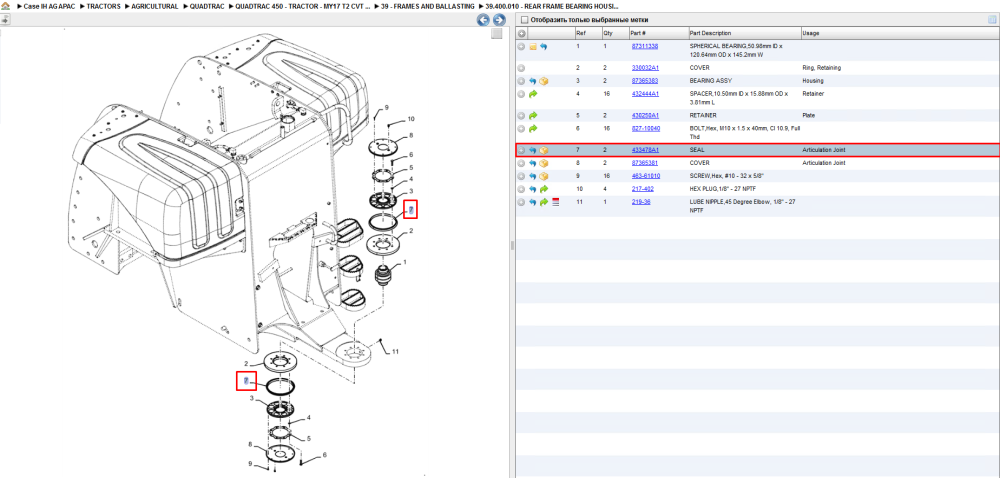Click the green arrow on the HEX PLUG row
This screenshot has height=478, width=1000.
click(x=544, y=189)
